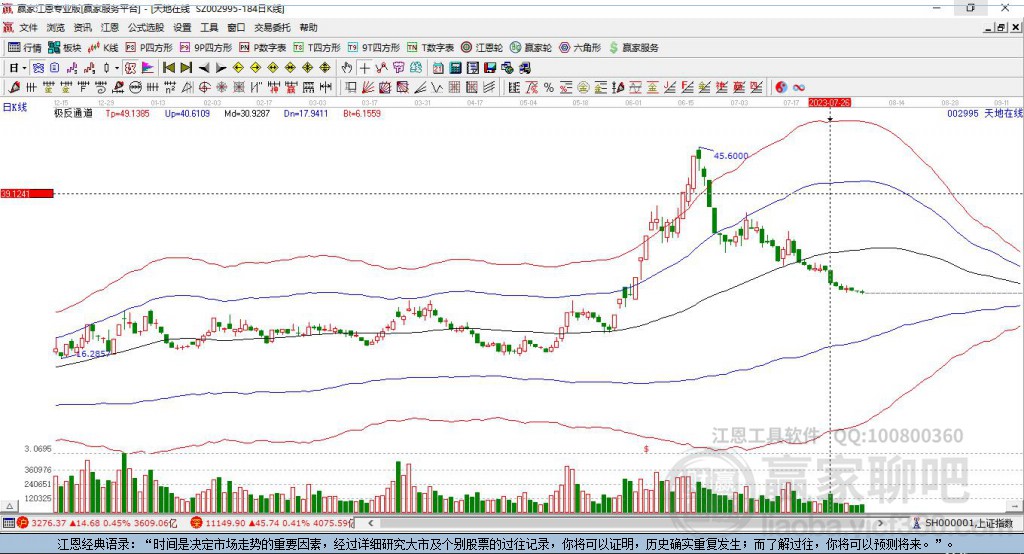Click the 2023-07-26 date marker

point(829,103)
